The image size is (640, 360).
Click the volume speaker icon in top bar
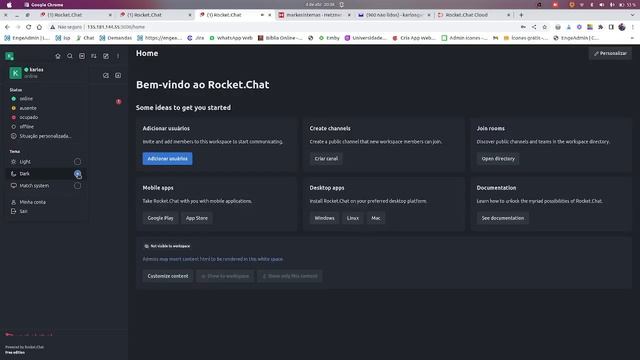601,5
